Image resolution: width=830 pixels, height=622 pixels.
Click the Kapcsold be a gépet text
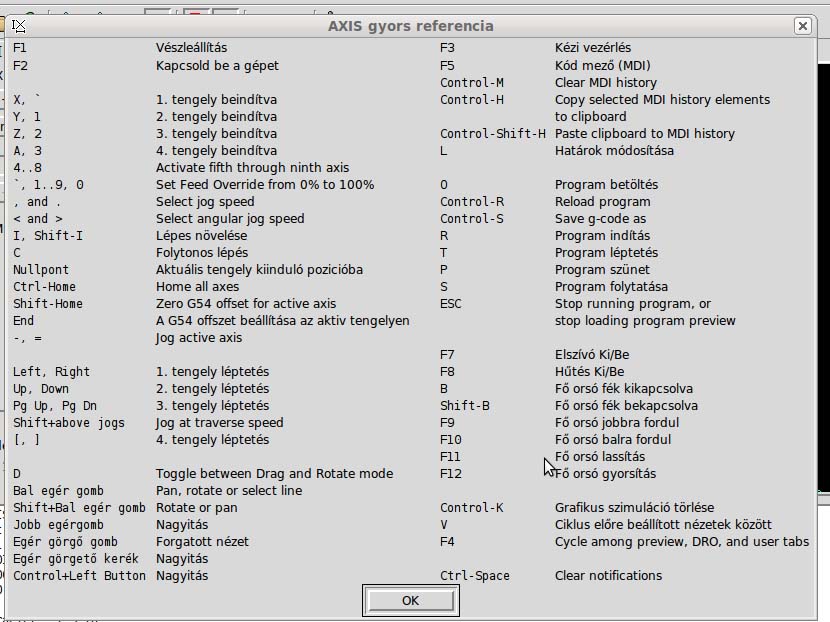tap(217, 66)
